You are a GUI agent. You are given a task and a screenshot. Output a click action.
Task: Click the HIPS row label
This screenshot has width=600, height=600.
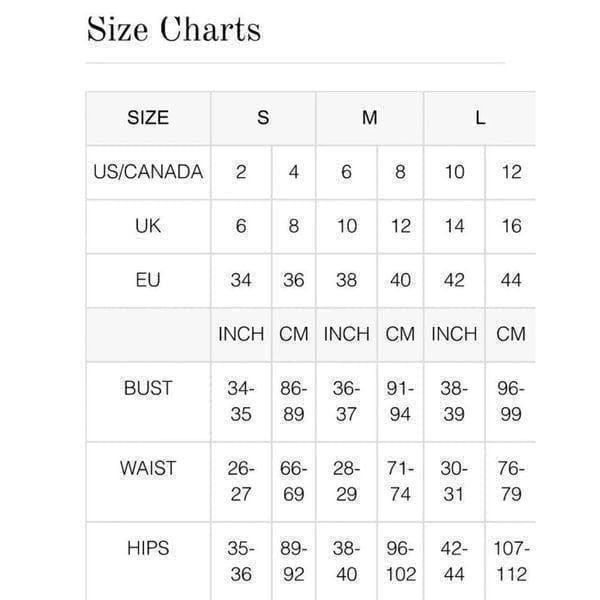pyautogui.click(x=148, y=548)
